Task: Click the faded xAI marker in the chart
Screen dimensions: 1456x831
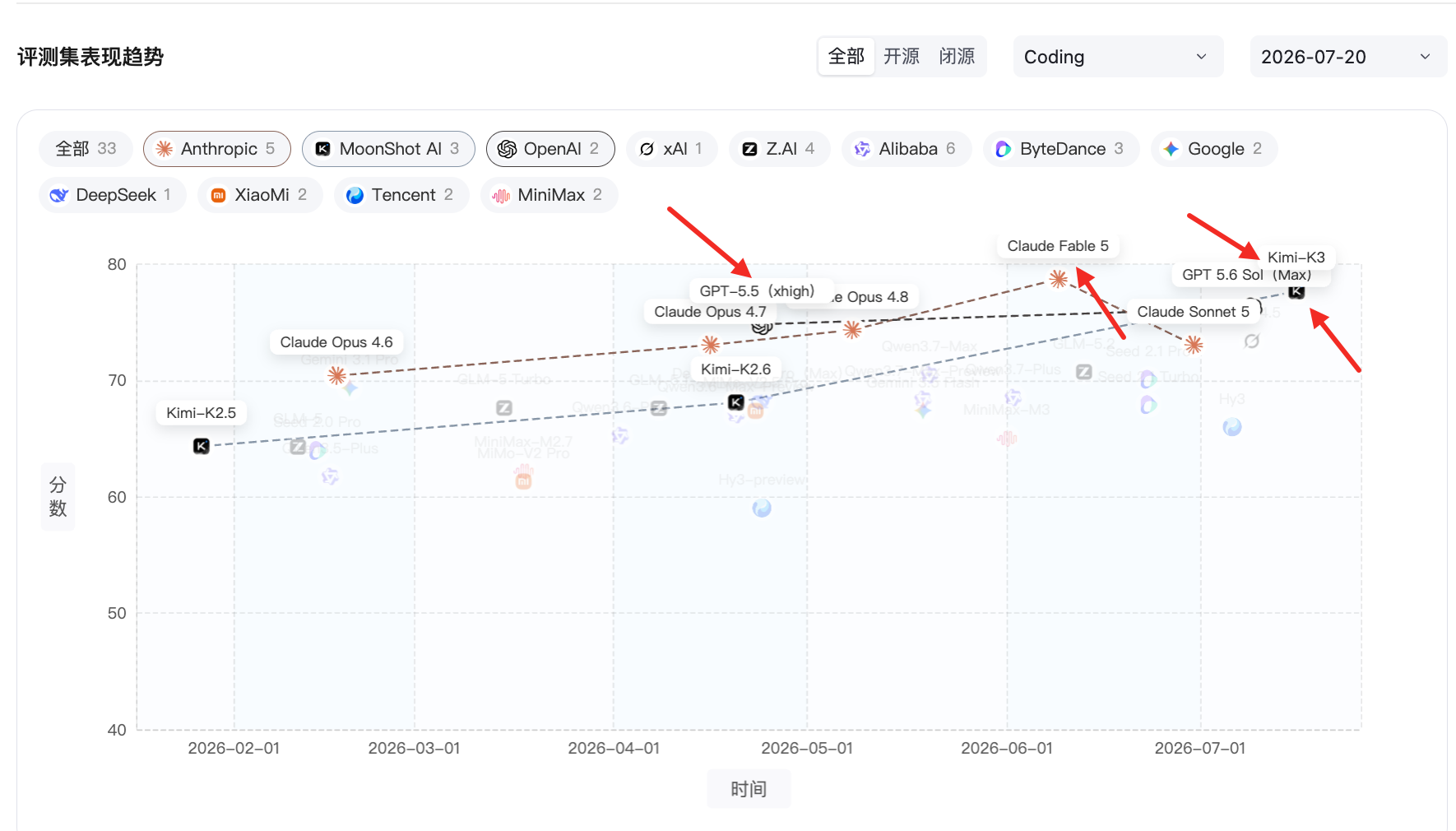Action: tap(1252, 341)
